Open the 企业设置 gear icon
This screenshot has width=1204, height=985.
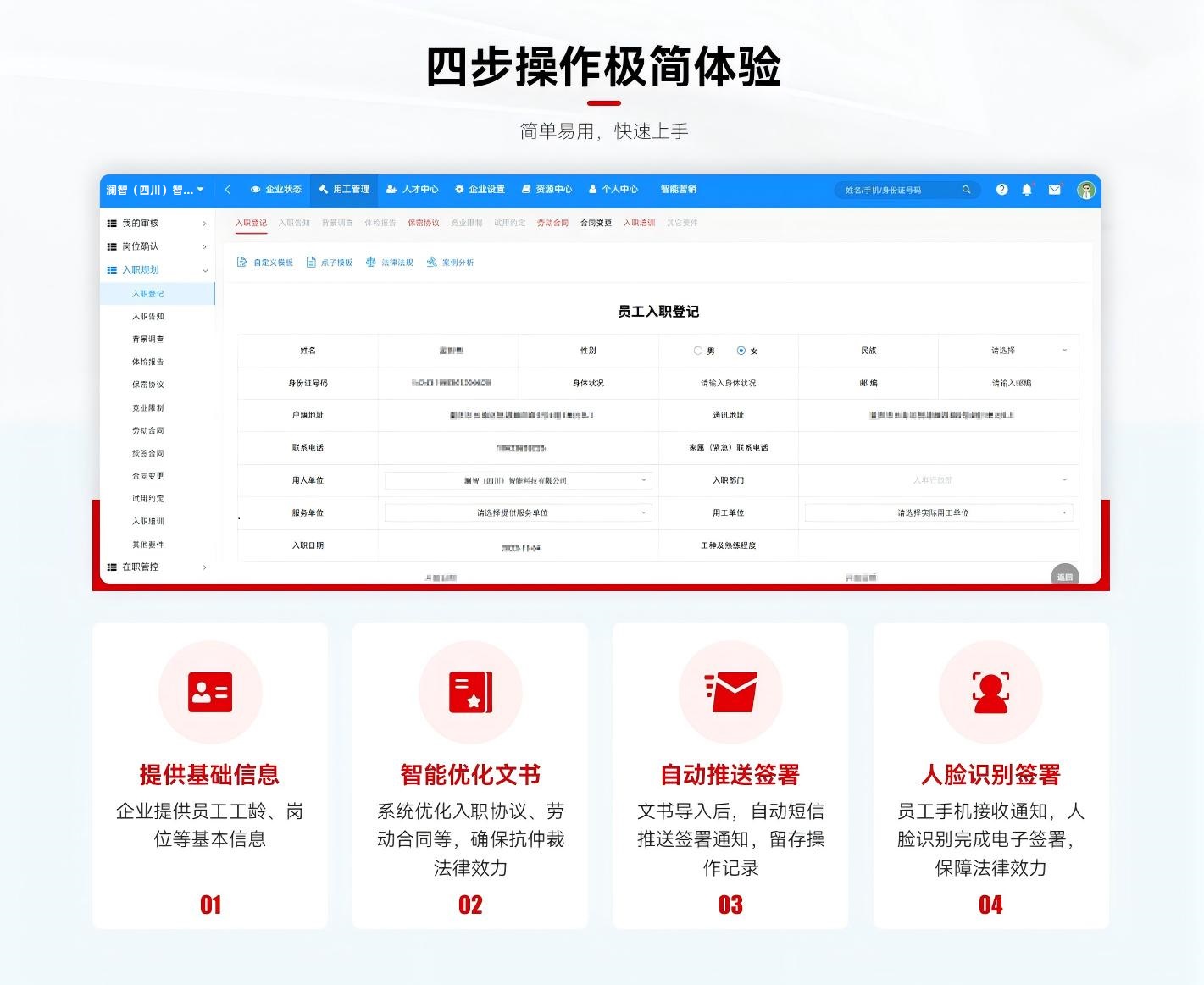click(459, 190)
